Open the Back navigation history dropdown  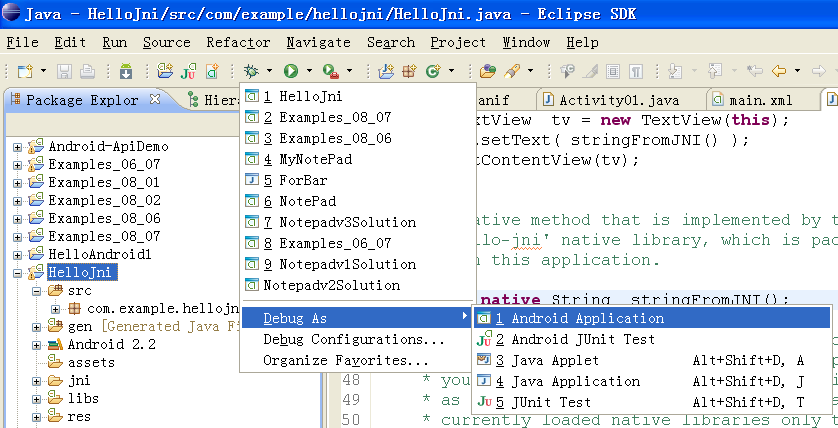[797, 71]
